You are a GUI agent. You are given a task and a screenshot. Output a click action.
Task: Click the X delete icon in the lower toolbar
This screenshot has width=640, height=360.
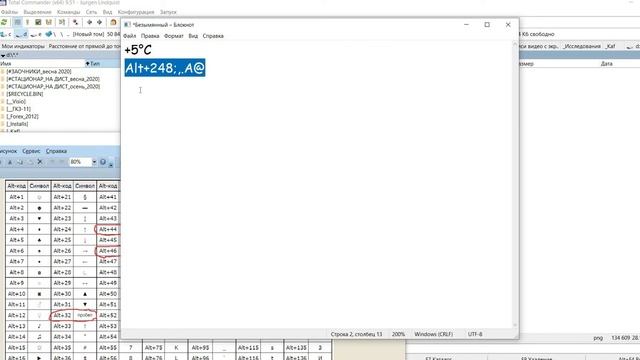point(40,162)
